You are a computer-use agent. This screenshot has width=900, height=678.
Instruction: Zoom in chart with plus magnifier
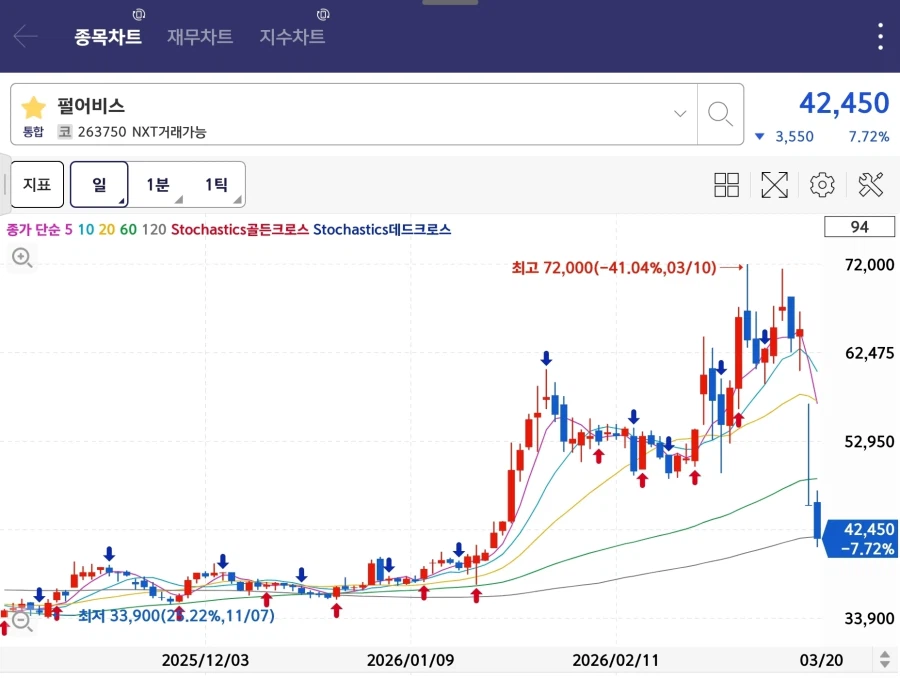click(22, 259)
